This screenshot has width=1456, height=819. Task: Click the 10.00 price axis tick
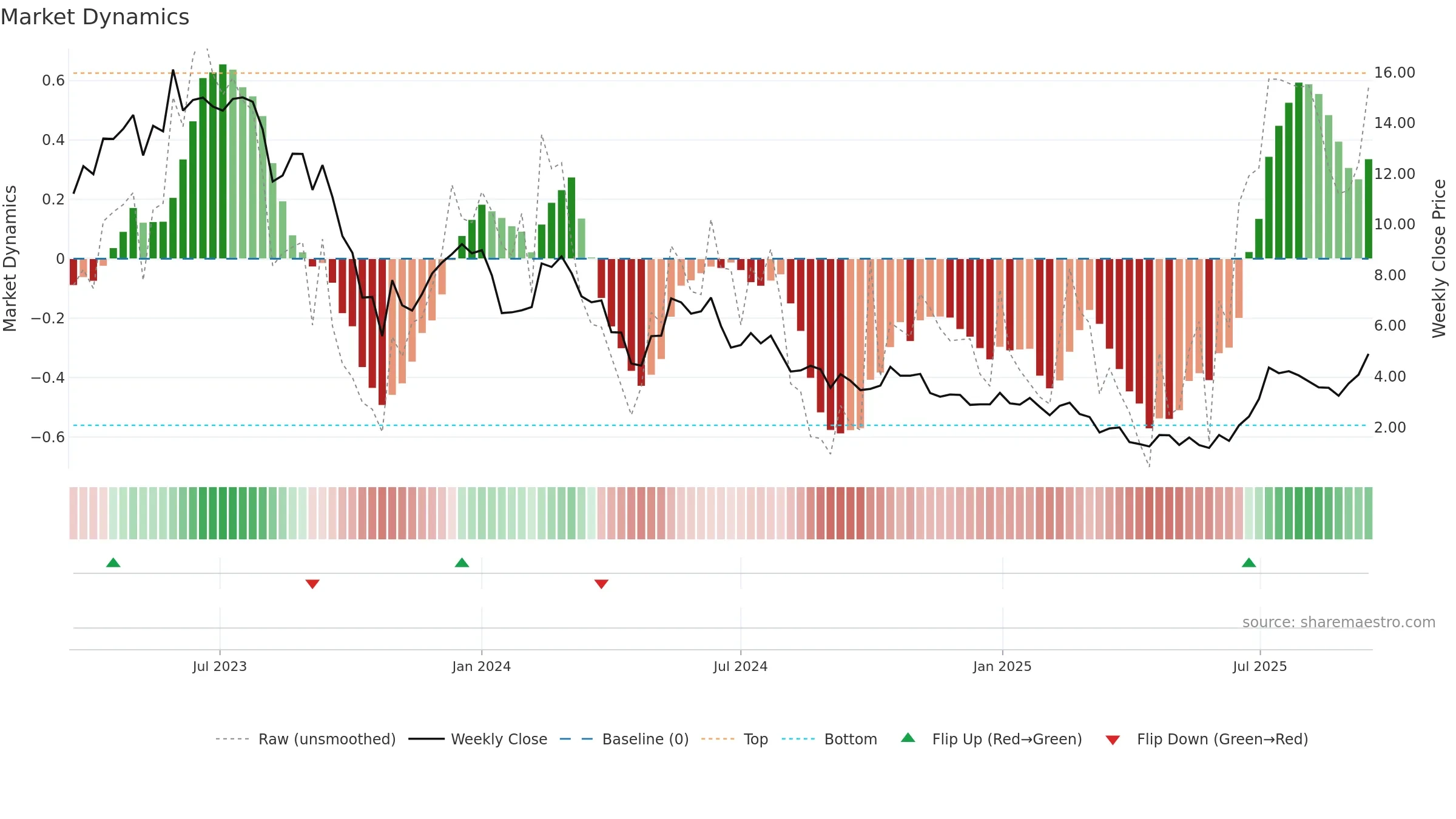(x=1394, y=224)
